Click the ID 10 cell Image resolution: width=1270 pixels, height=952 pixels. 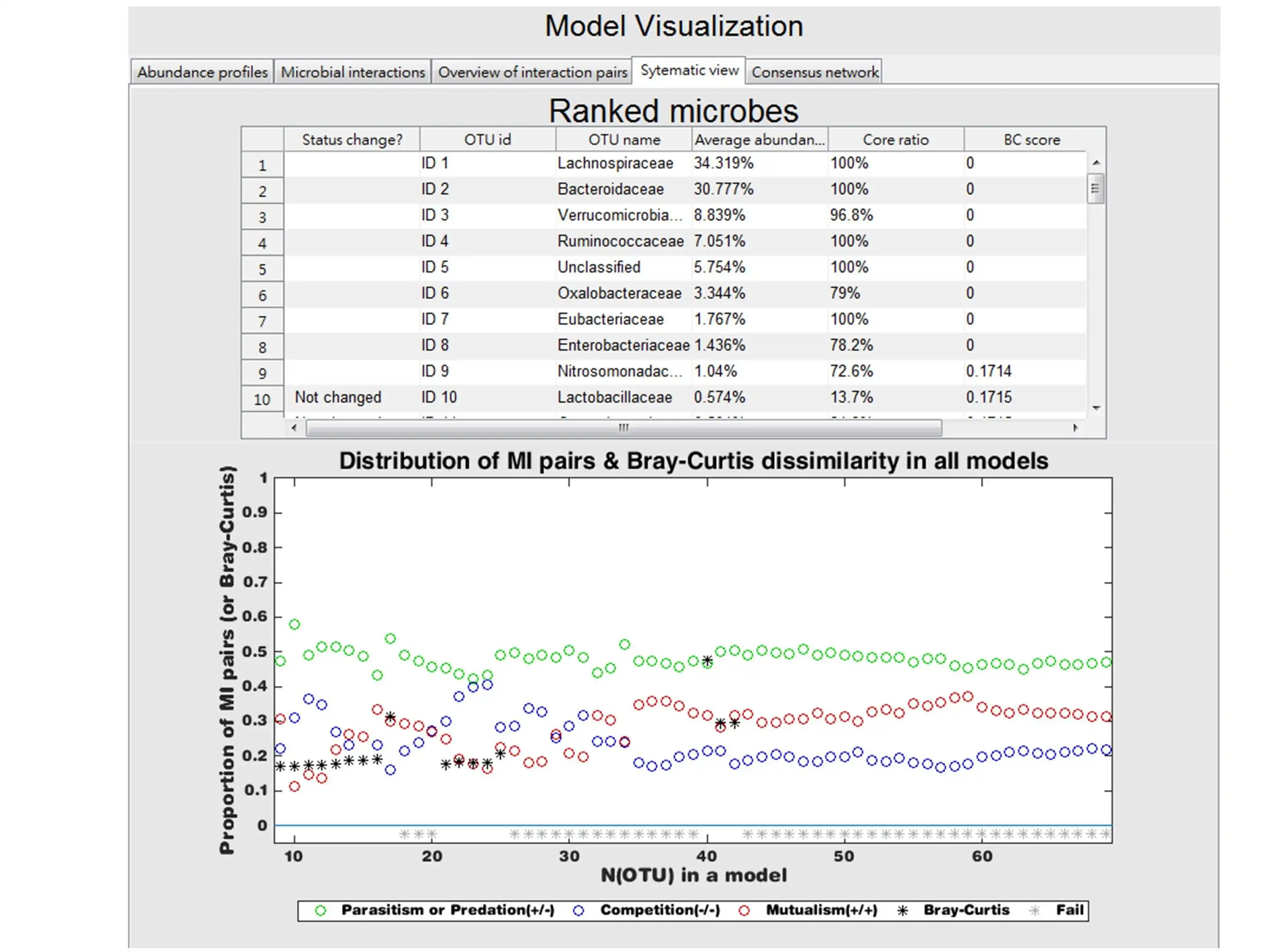click(x=487, y=397)
